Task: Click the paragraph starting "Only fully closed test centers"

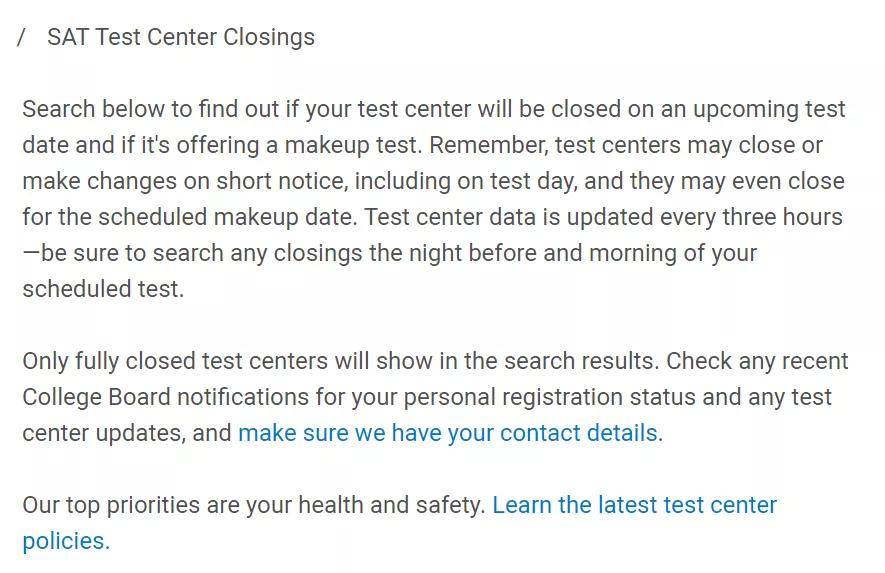Action: click(435, 397)
